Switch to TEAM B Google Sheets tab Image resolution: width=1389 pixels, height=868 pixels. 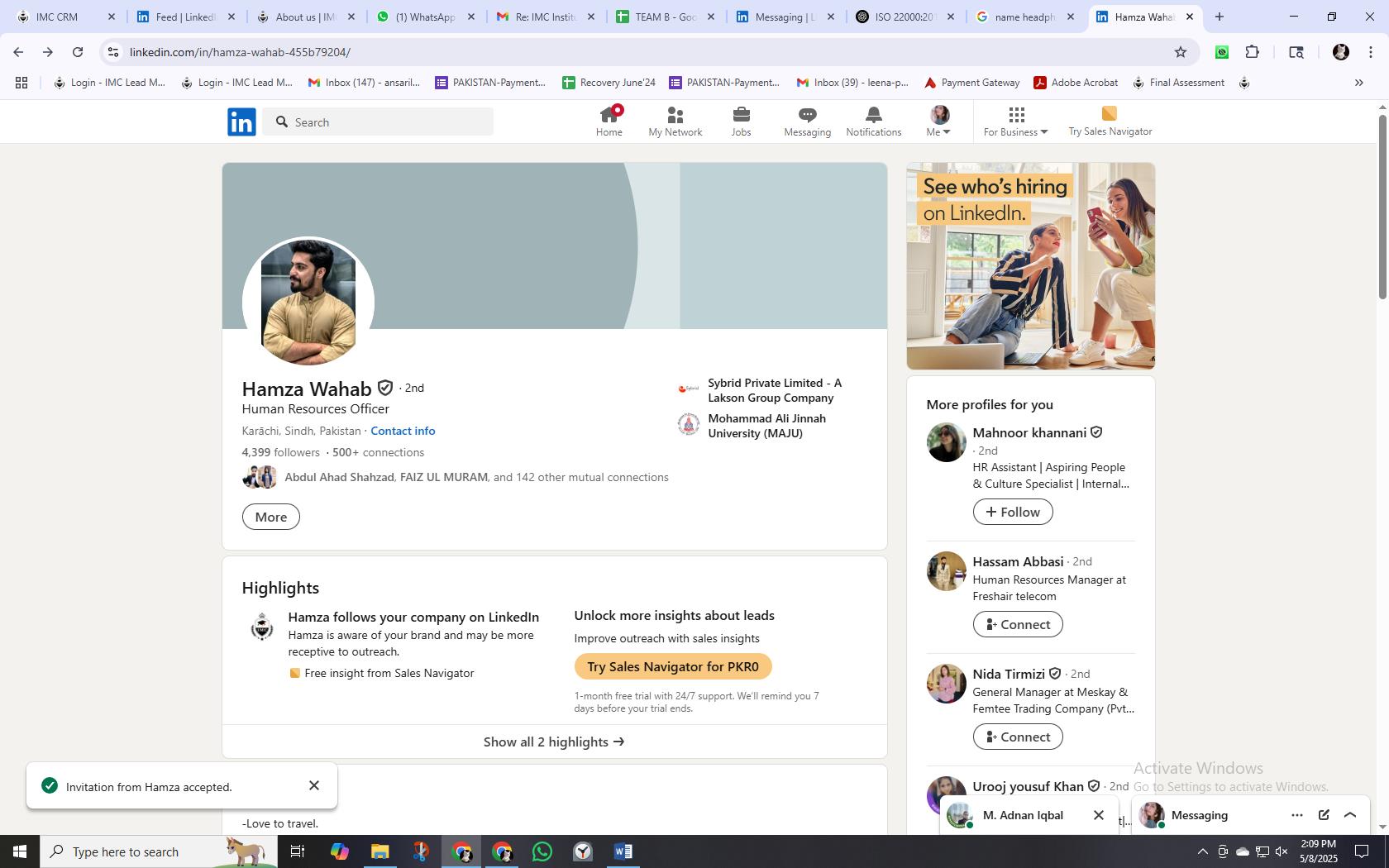click(x=666, y=17)
